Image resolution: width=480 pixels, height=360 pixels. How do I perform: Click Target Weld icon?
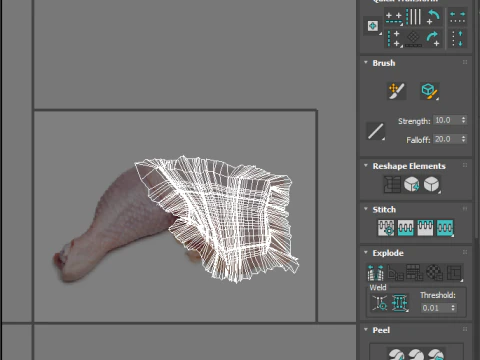(380, 303)
